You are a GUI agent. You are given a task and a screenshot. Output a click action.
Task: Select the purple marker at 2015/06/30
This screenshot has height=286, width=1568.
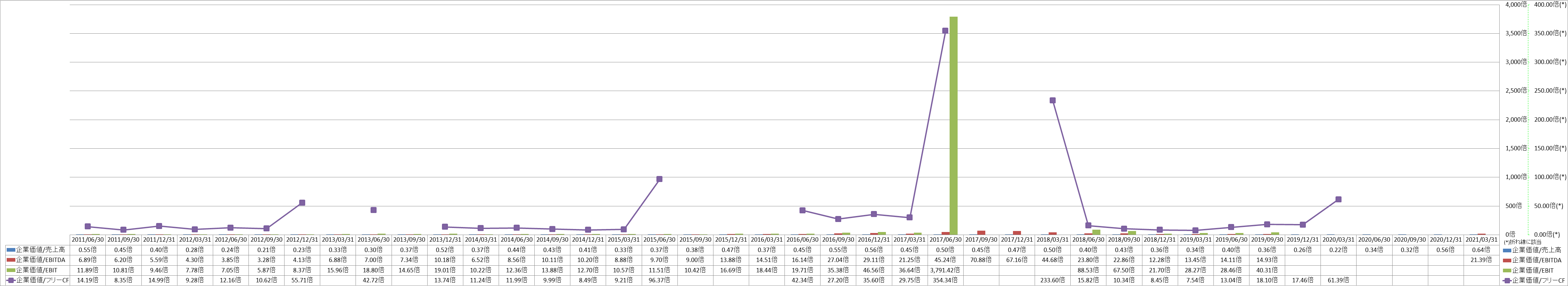(659, 179)
